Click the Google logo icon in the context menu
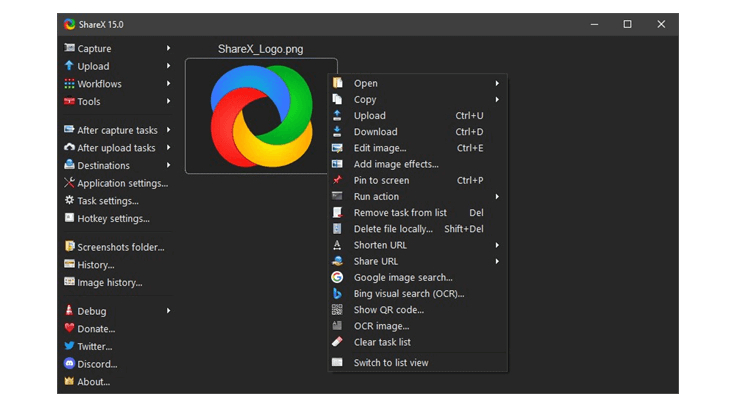 [x=337, y=277]
